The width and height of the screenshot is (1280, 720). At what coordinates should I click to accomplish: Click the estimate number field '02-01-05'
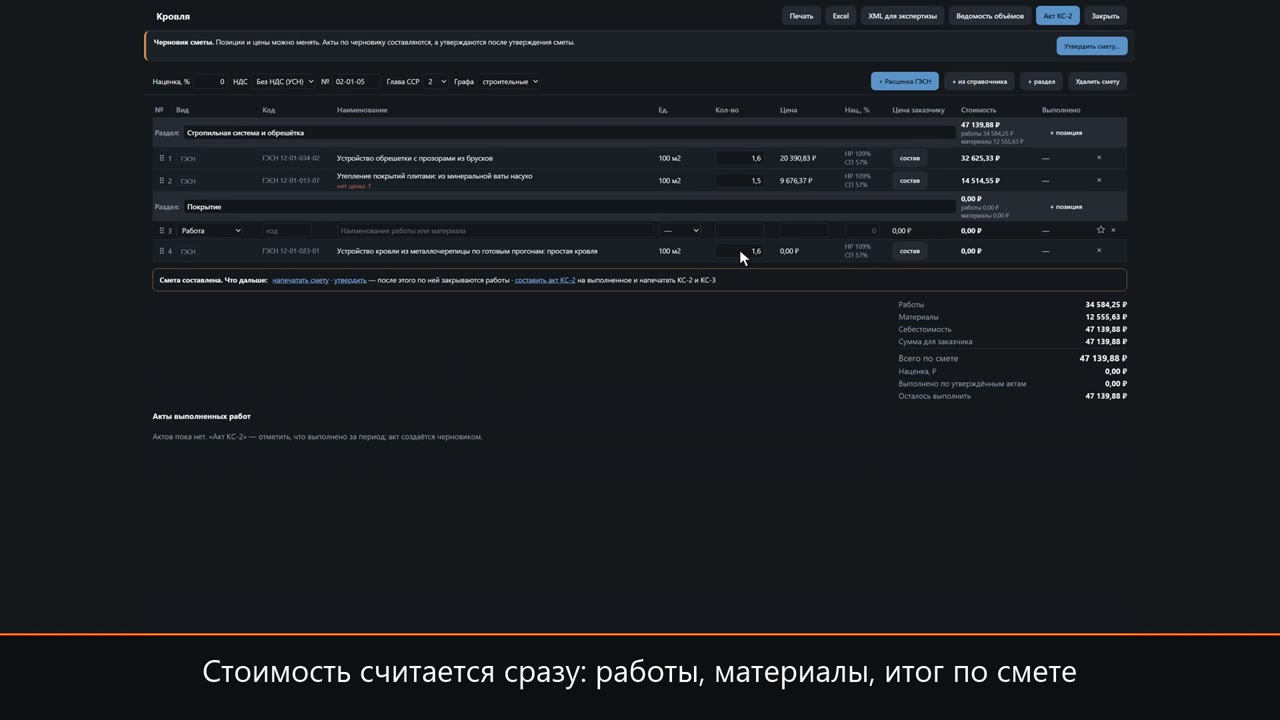coord(356,82)
